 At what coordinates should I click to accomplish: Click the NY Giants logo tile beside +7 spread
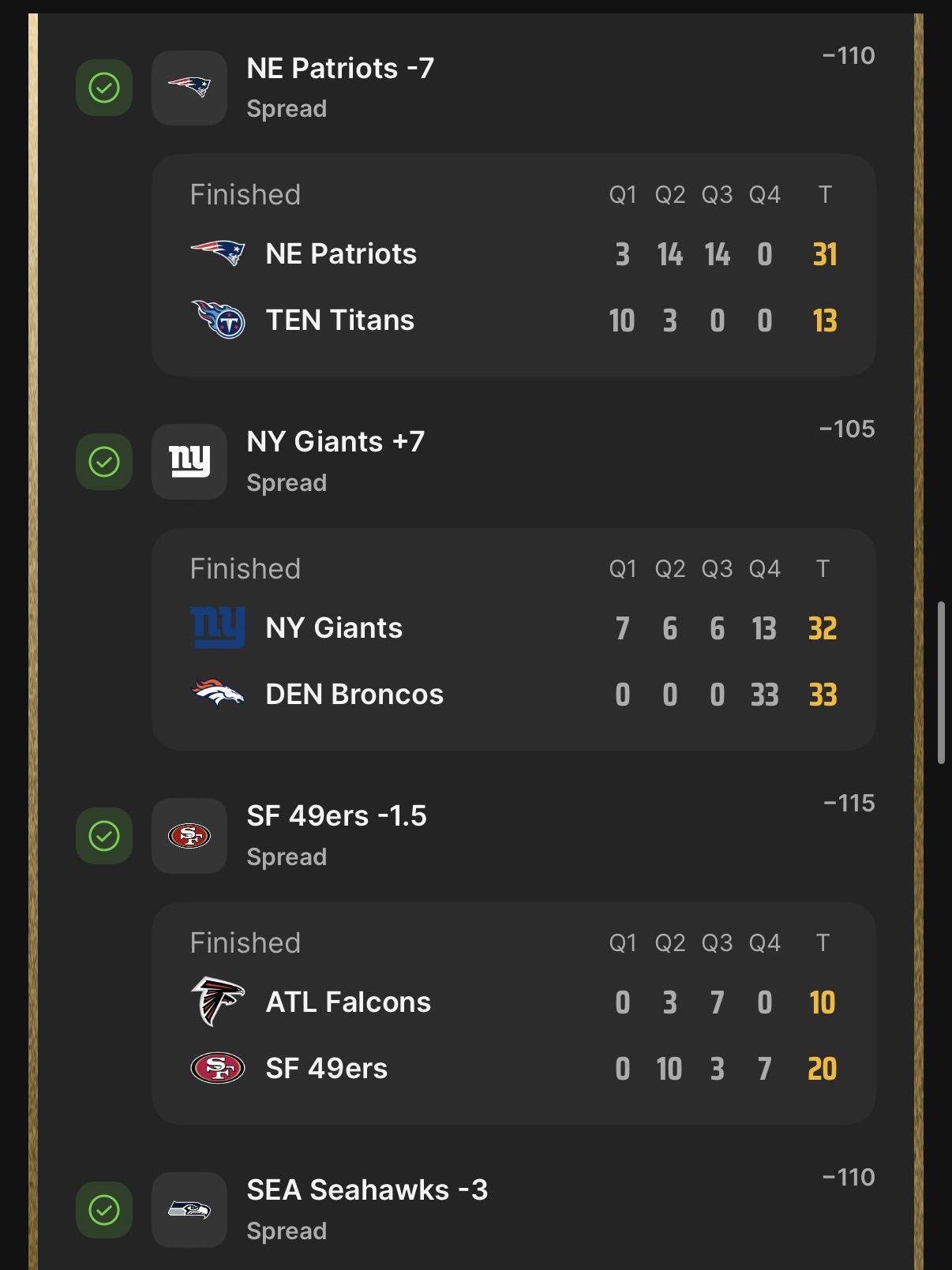tap(189, 462)
